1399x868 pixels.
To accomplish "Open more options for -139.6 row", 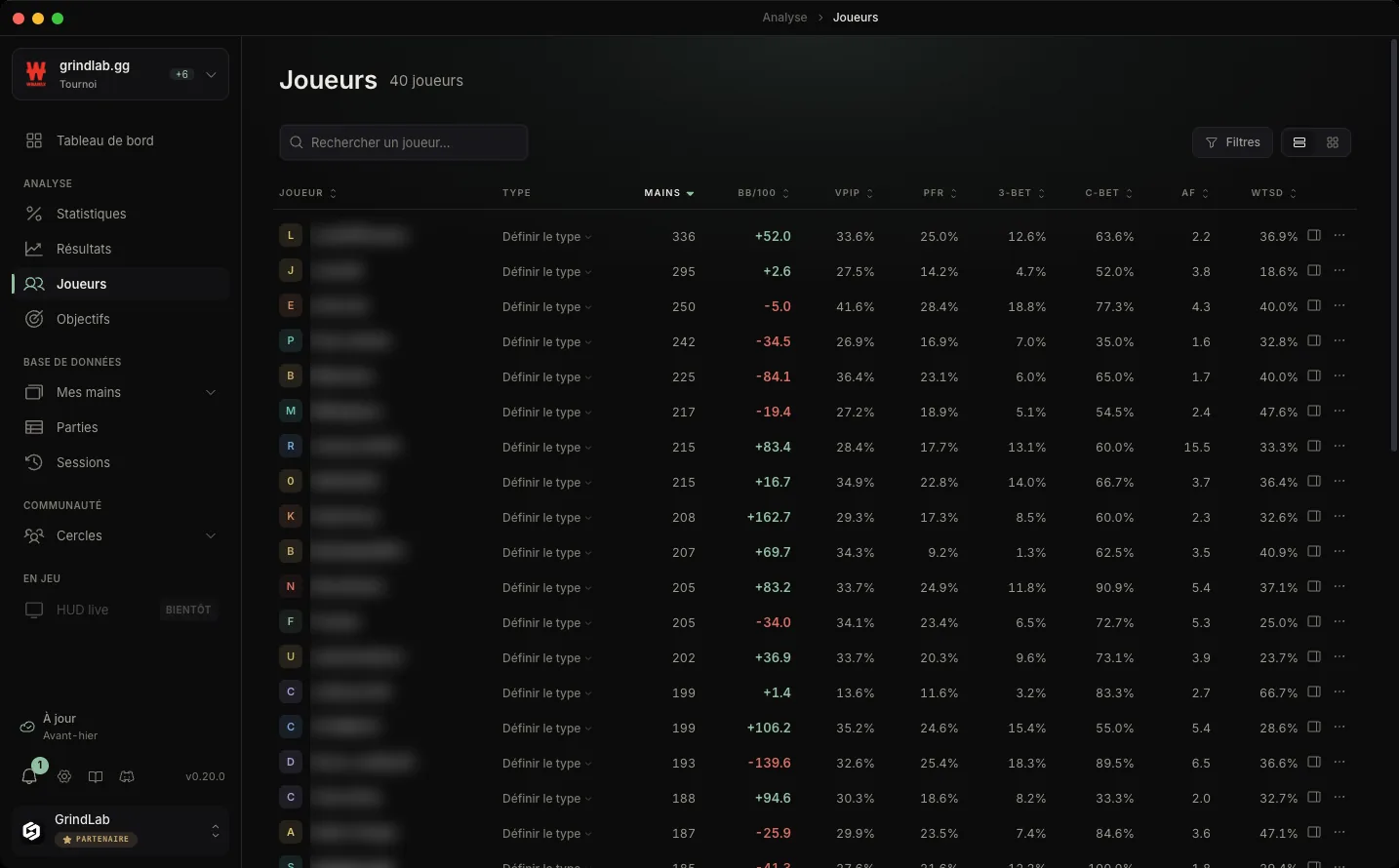I will point(1339,762).
